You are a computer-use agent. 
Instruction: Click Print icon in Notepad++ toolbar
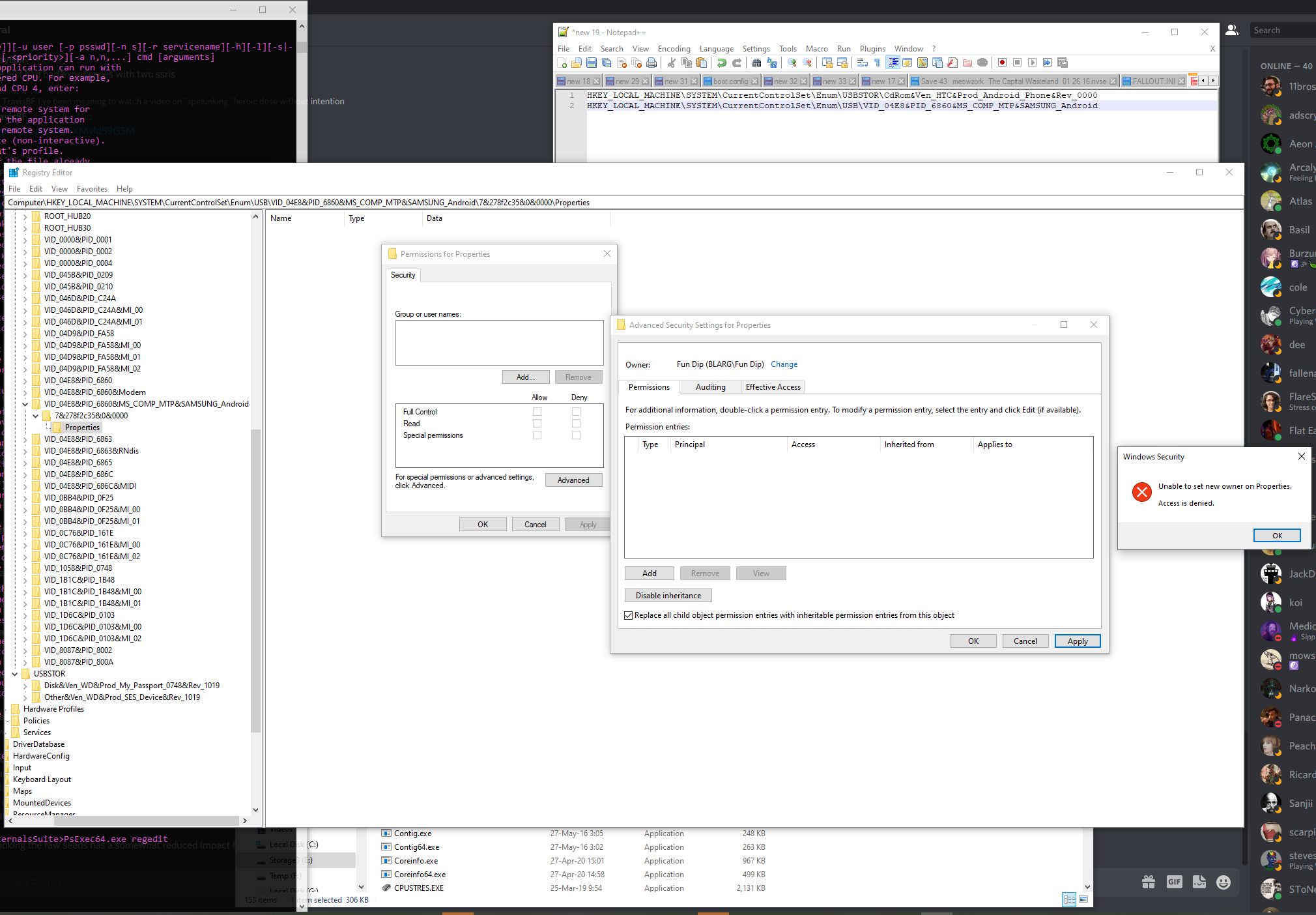point(651,63)
